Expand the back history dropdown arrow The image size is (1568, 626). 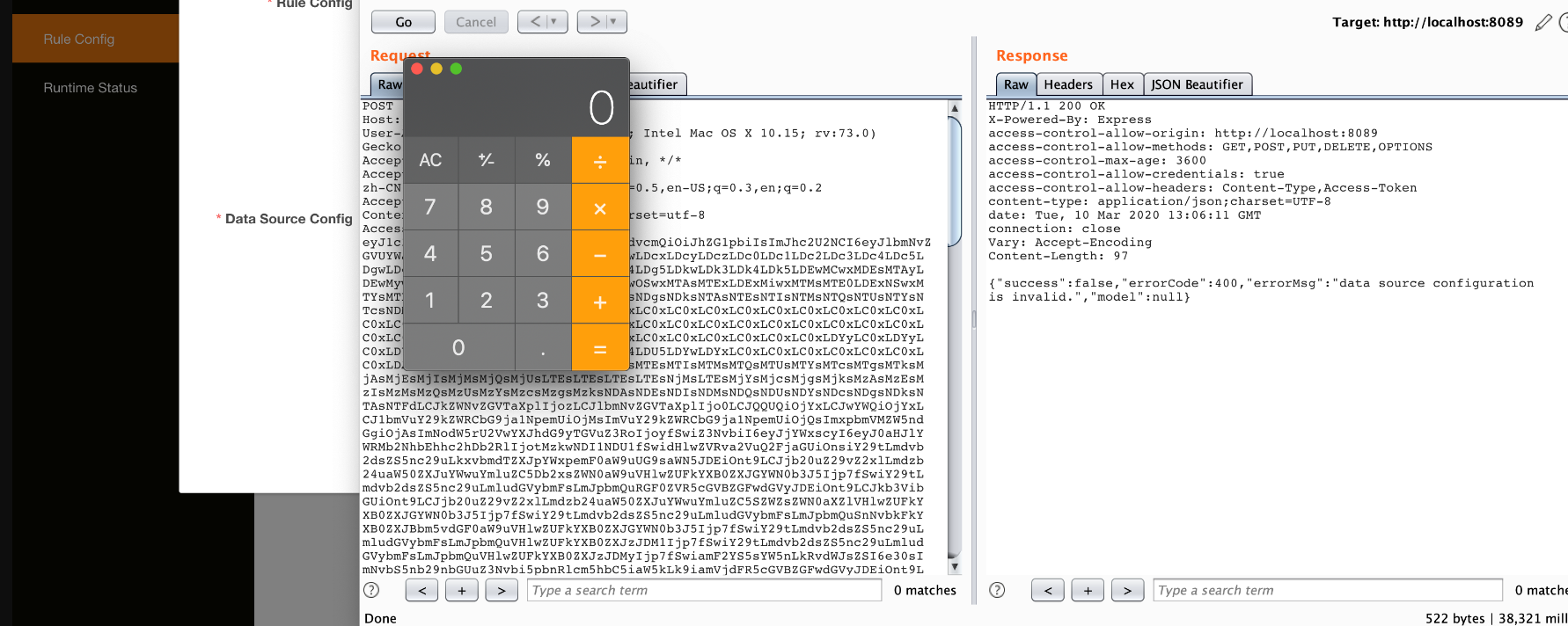[554, 22]
